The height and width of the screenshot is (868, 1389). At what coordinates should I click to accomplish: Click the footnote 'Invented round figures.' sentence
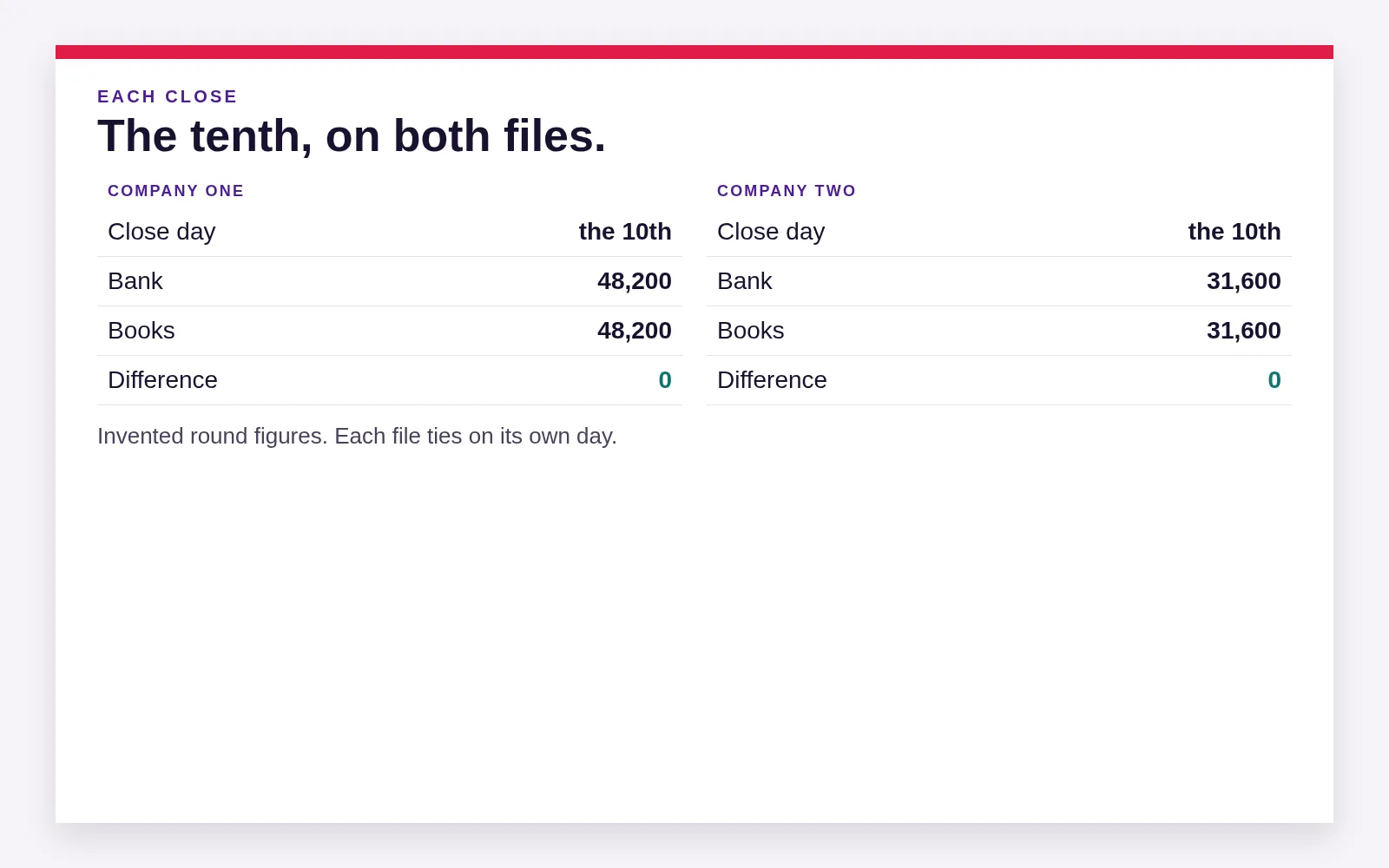(x=213, y=436)
